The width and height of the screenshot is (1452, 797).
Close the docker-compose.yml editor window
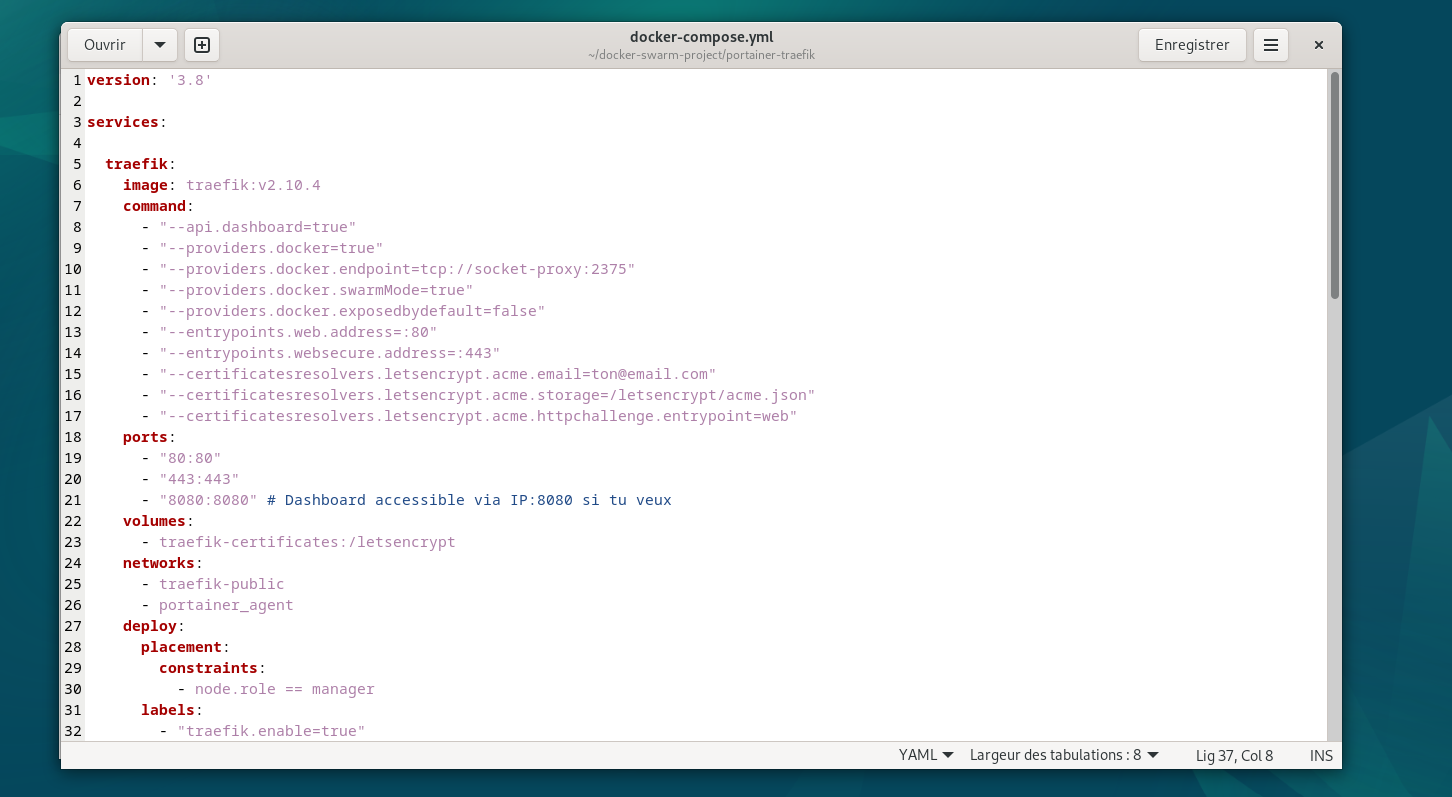(1318, 45)
